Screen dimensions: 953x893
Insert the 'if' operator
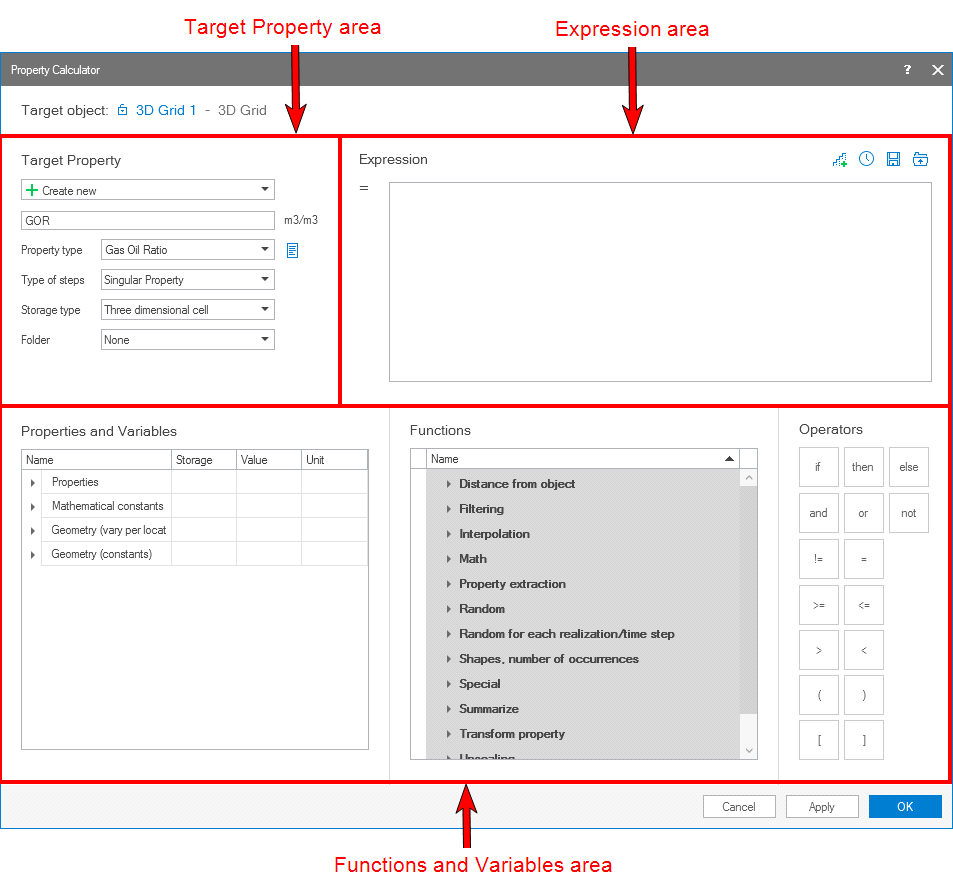[818, 467]
